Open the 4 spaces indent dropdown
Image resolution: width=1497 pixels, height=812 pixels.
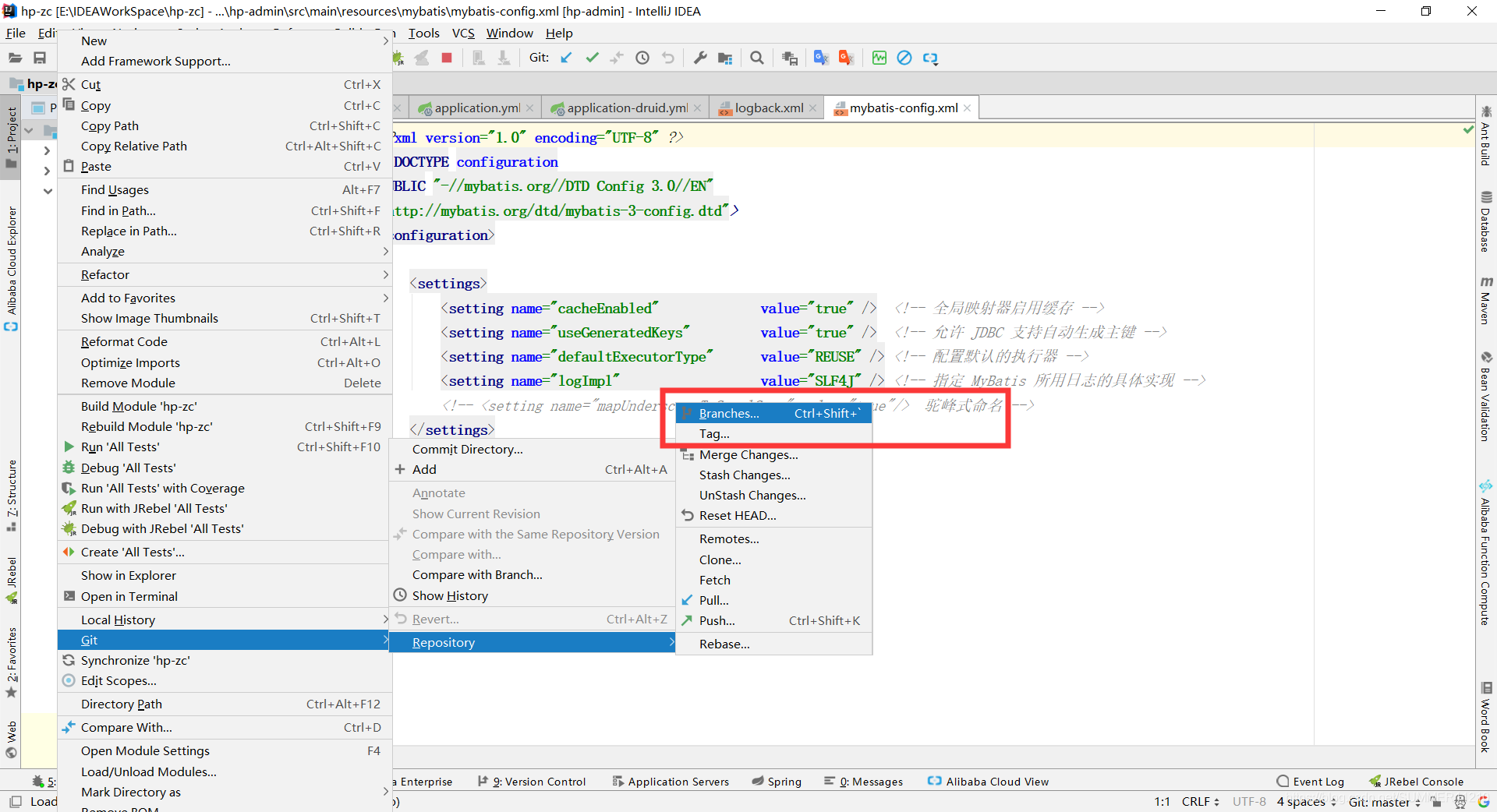[1306, 801]
